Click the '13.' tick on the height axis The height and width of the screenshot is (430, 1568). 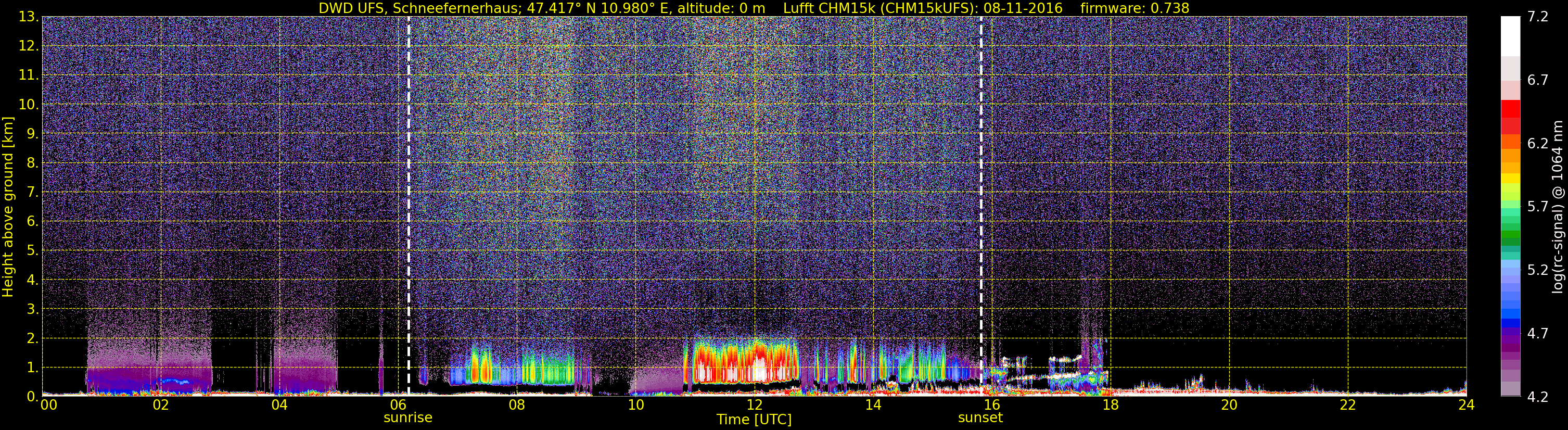click(29, 17)
